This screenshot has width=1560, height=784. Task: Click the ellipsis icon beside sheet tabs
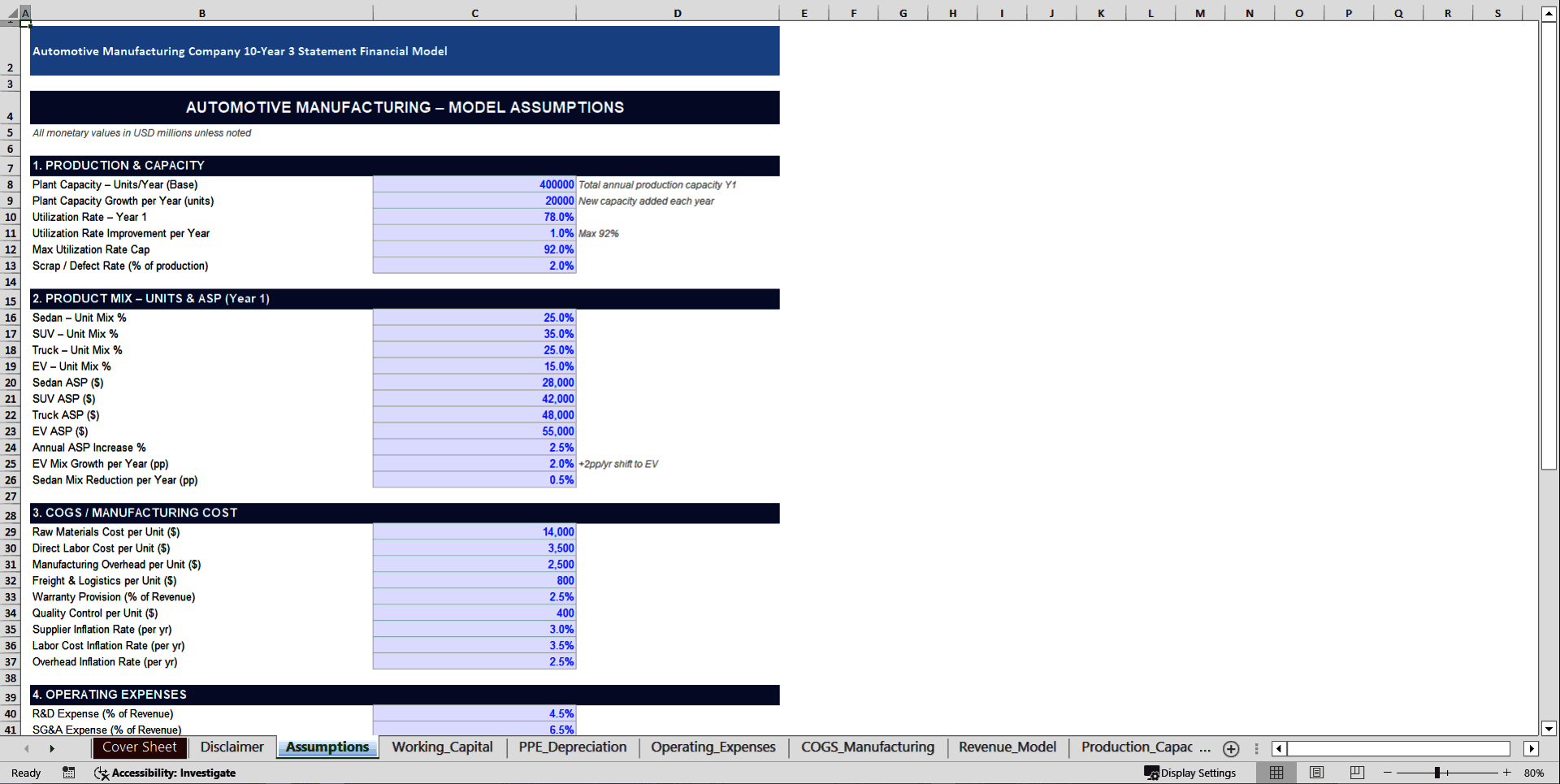coord(1257,748)
